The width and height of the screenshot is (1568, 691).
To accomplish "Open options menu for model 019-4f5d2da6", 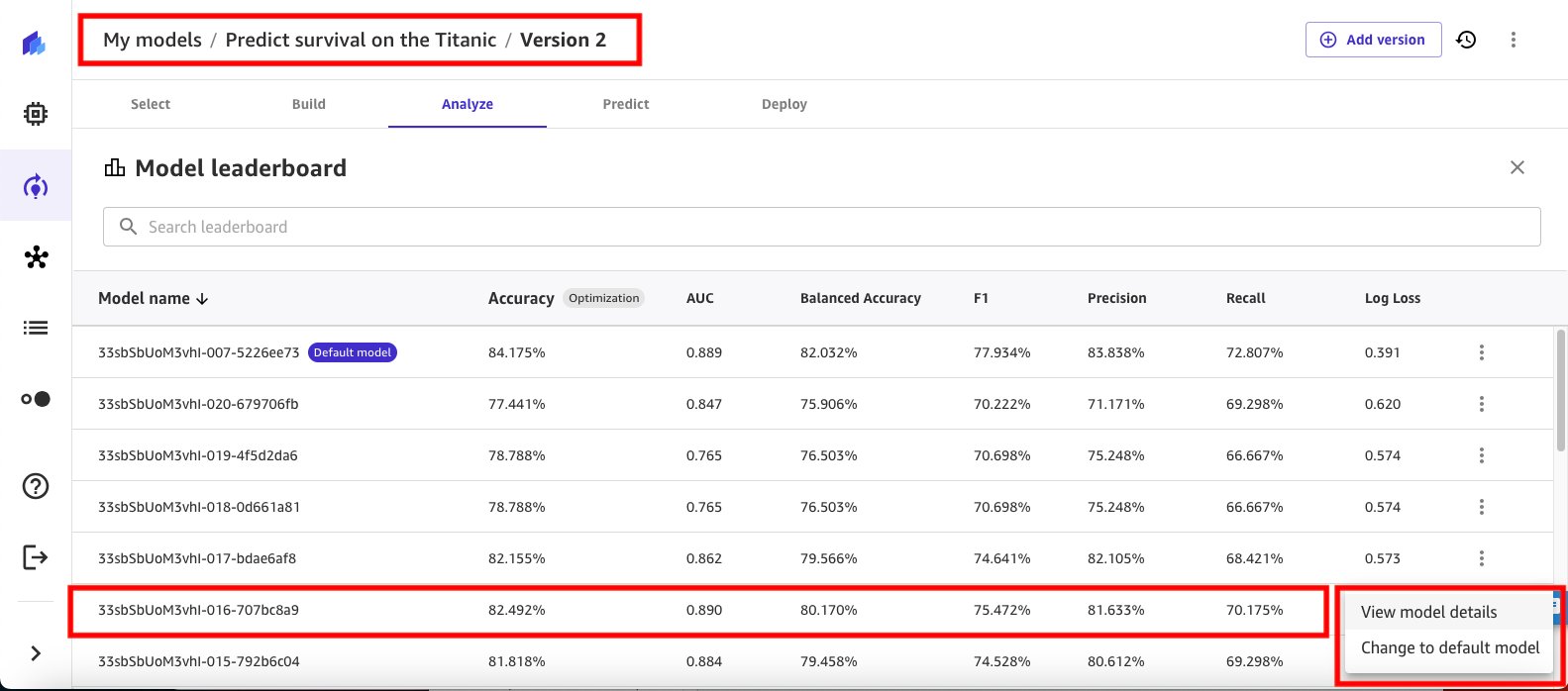I will (x=1482, y=455).
